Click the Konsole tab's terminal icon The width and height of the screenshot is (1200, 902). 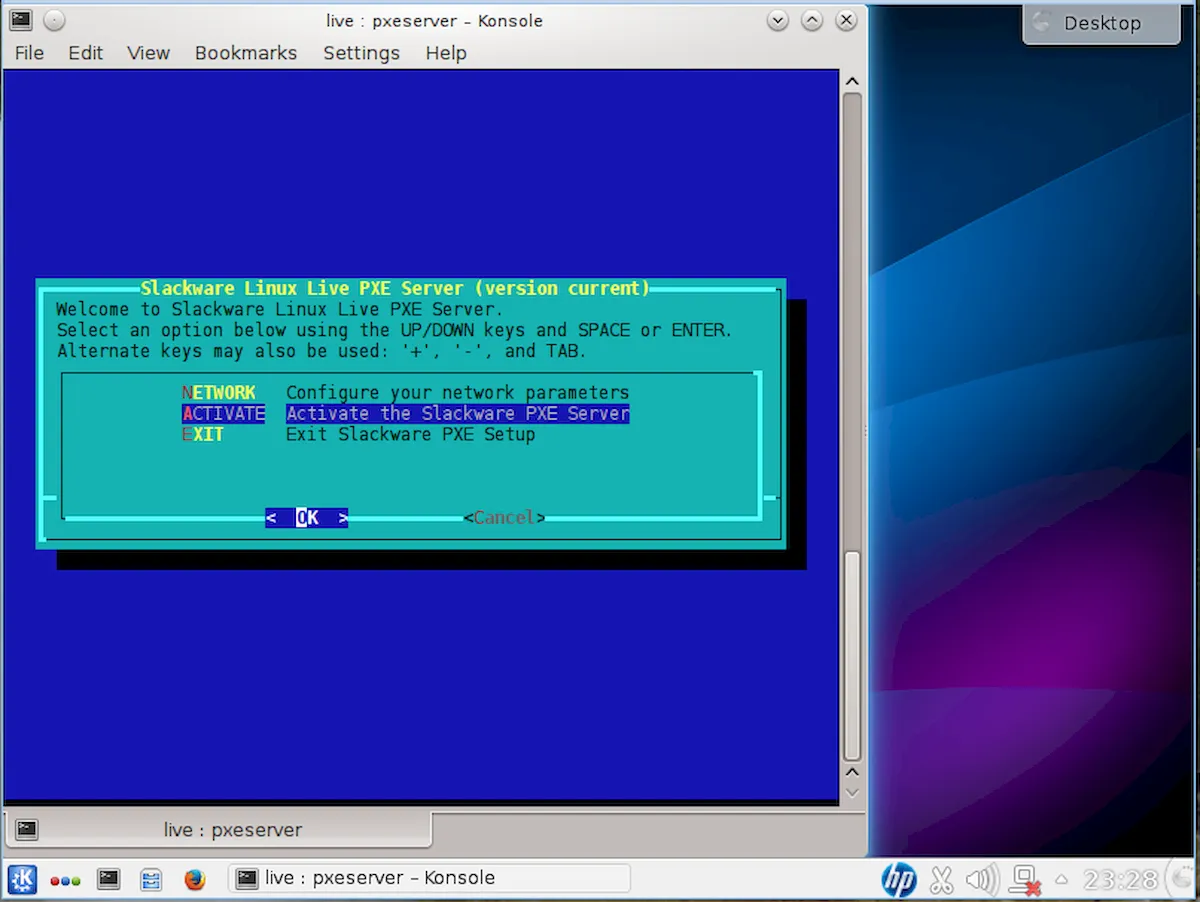coord(28,830)
